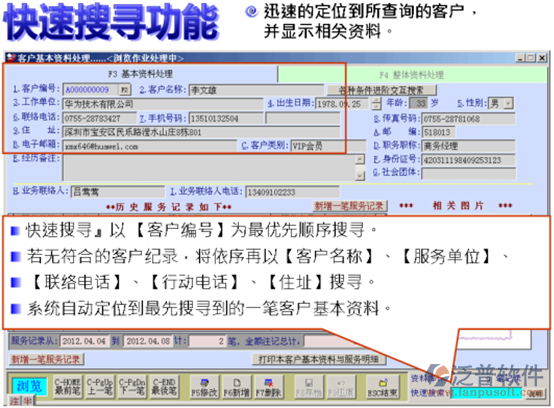
Task: Click the 经历备注 scrollbar down arrow
Action: [360, 176]
